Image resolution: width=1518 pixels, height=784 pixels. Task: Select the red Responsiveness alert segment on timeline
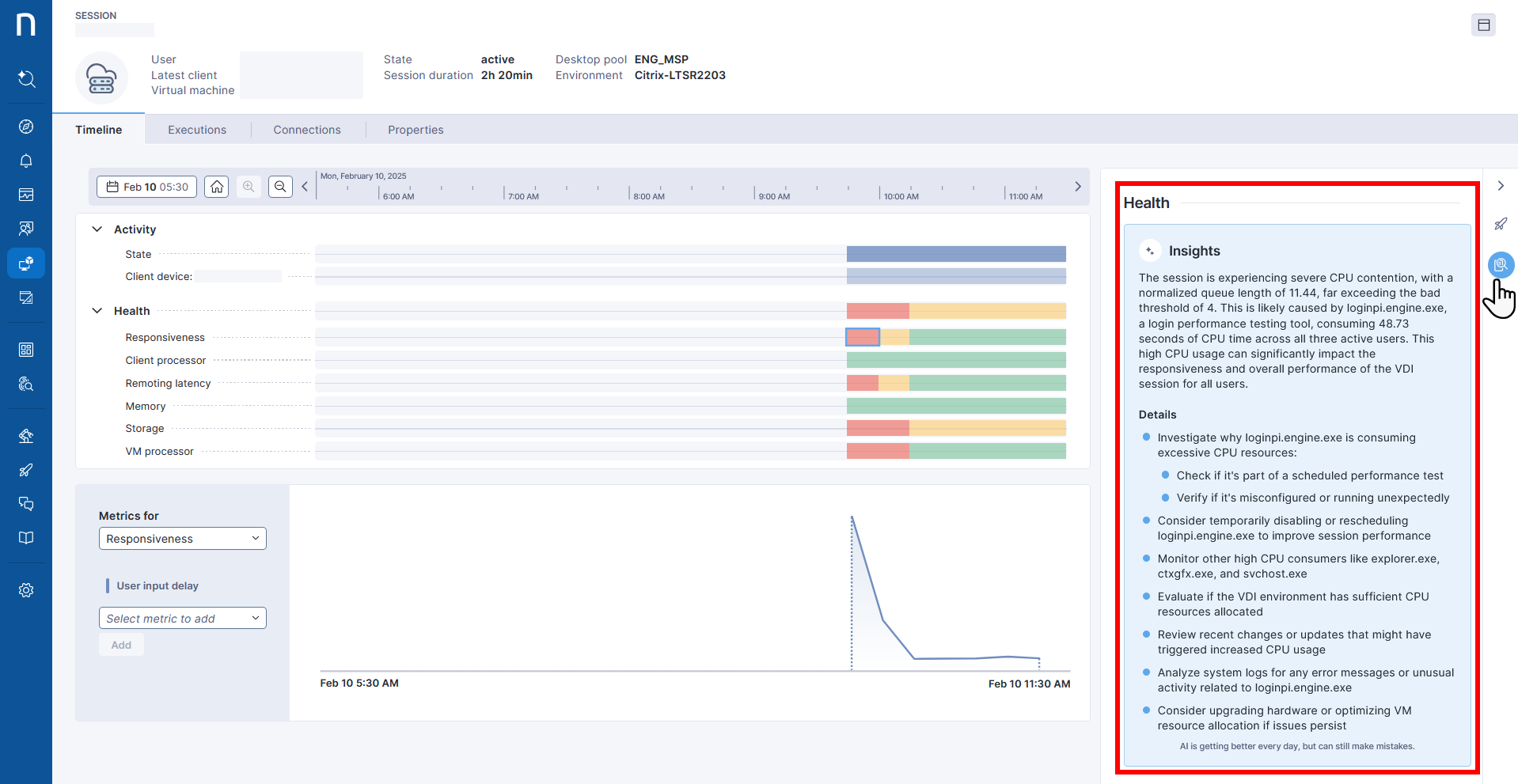(x=862, y=336)
